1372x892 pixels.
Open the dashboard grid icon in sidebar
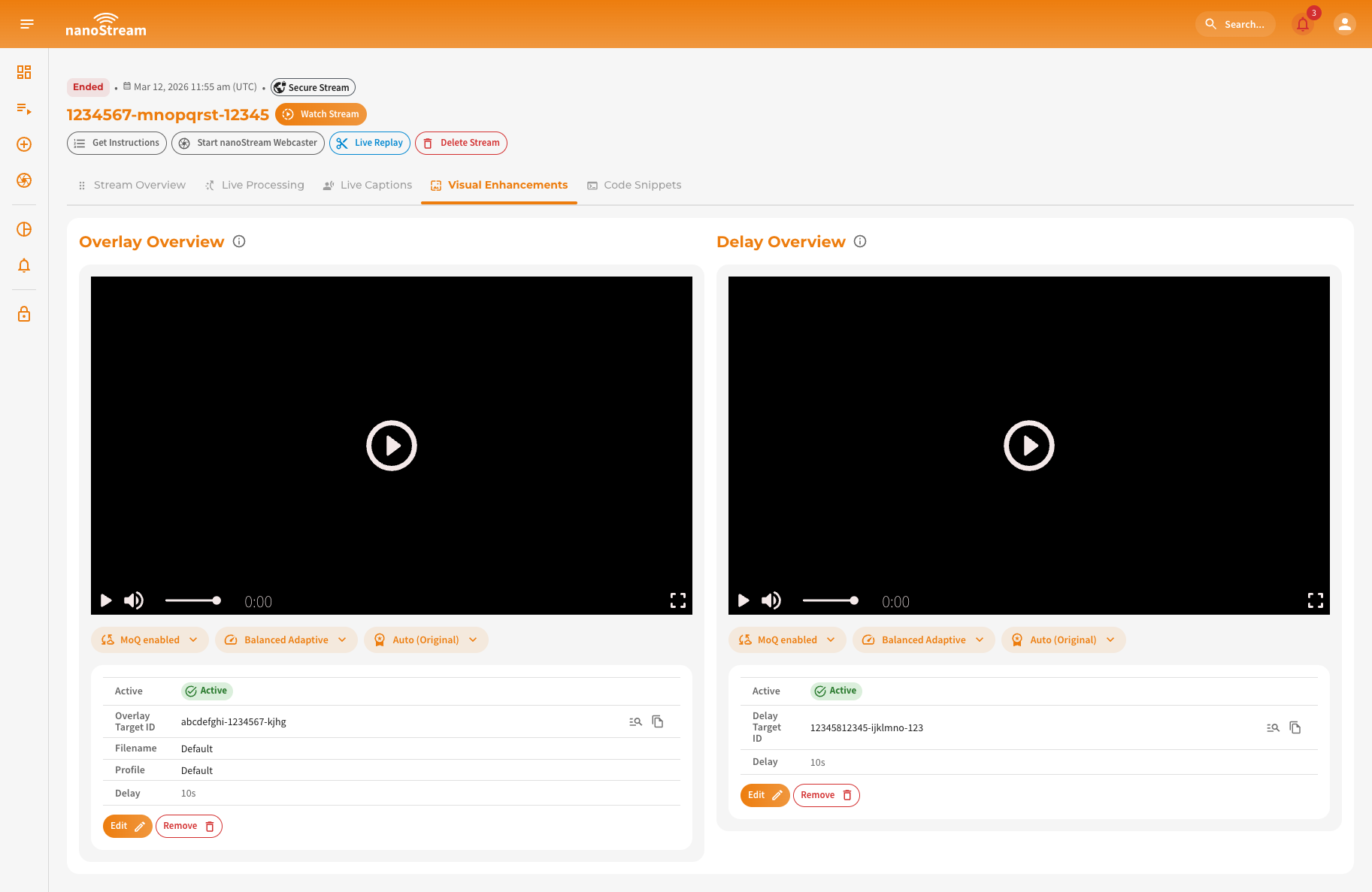point(23,72)
